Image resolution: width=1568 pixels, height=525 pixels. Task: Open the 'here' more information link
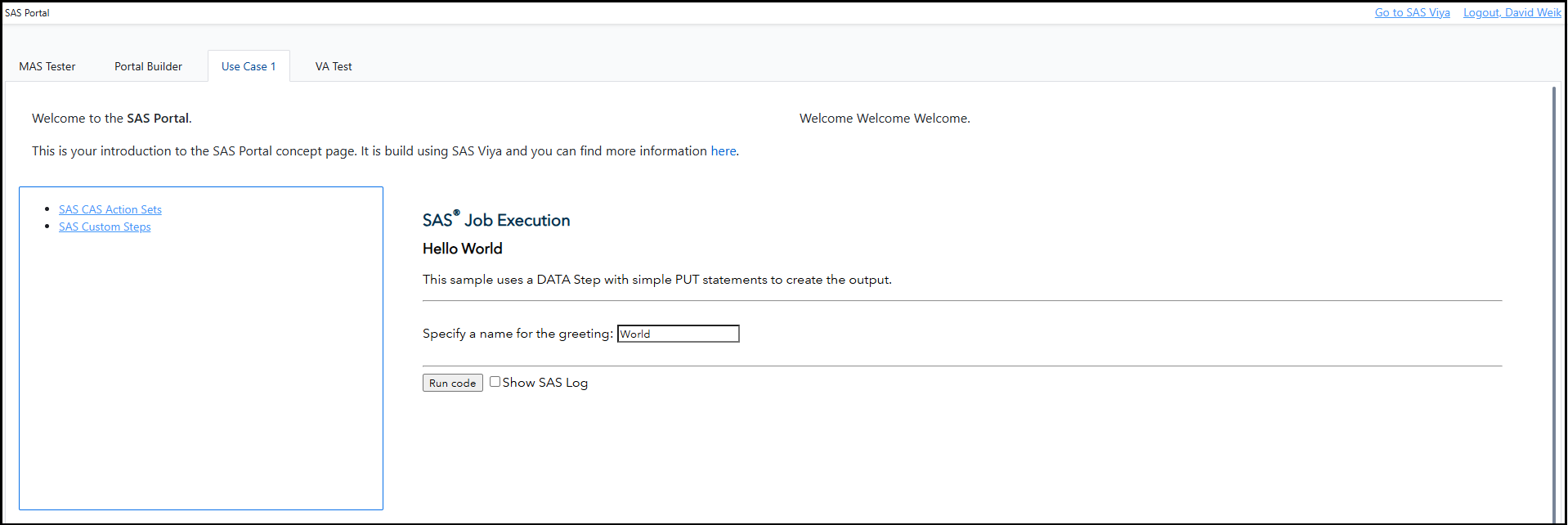(723, 151)
